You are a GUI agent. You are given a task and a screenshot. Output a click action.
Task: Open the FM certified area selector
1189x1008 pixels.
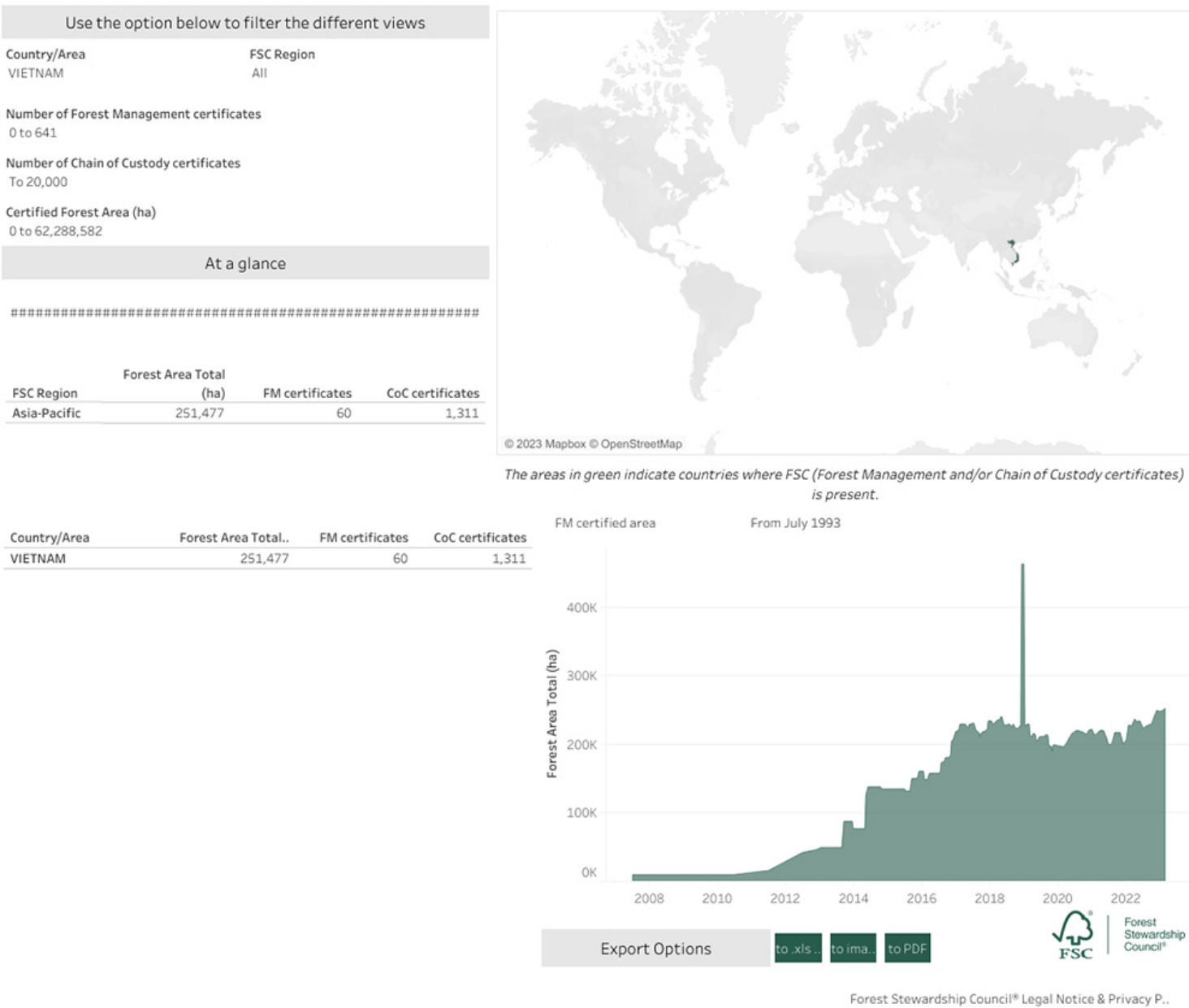(605, 523)
